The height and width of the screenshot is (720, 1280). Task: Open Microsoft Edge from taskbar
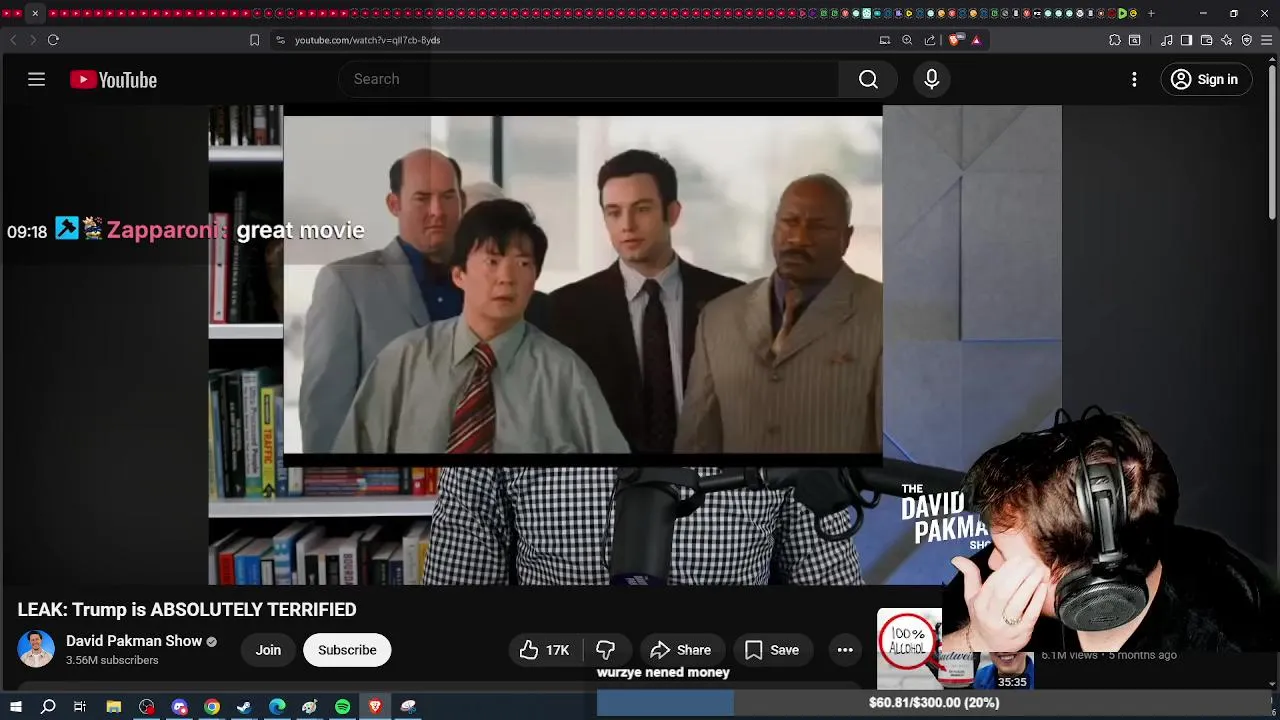point(277,707)
